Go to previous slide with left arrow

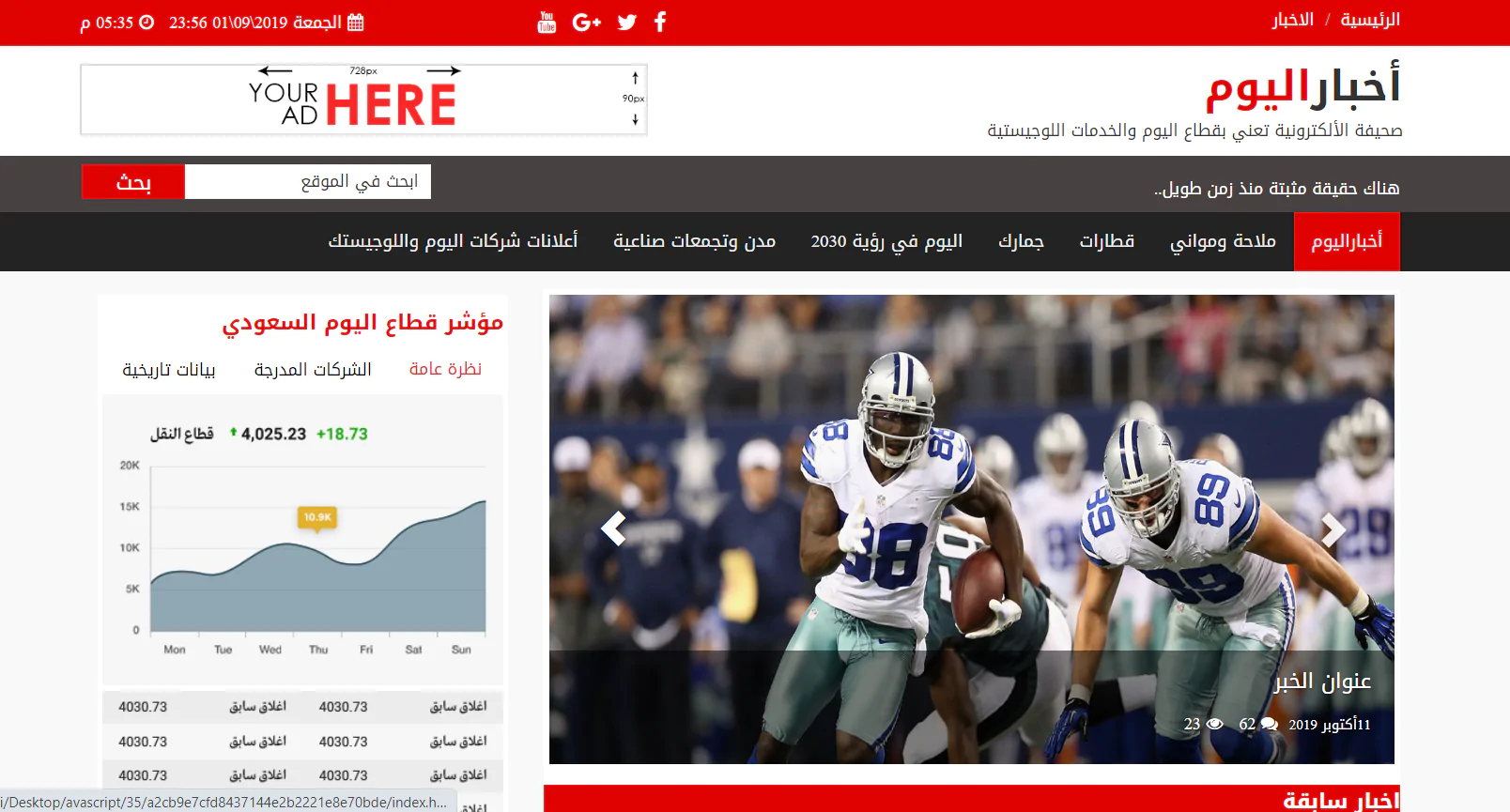pyautogui.click(x=613, y=529)
